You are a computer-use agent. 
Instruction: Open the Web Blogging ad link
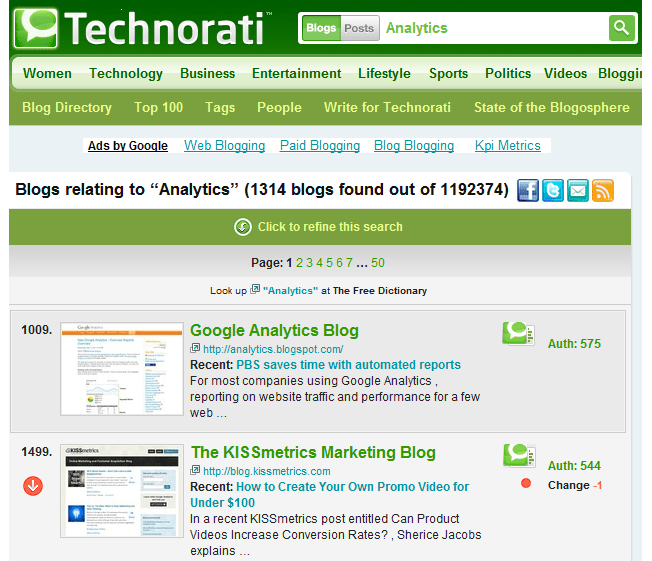225,146
